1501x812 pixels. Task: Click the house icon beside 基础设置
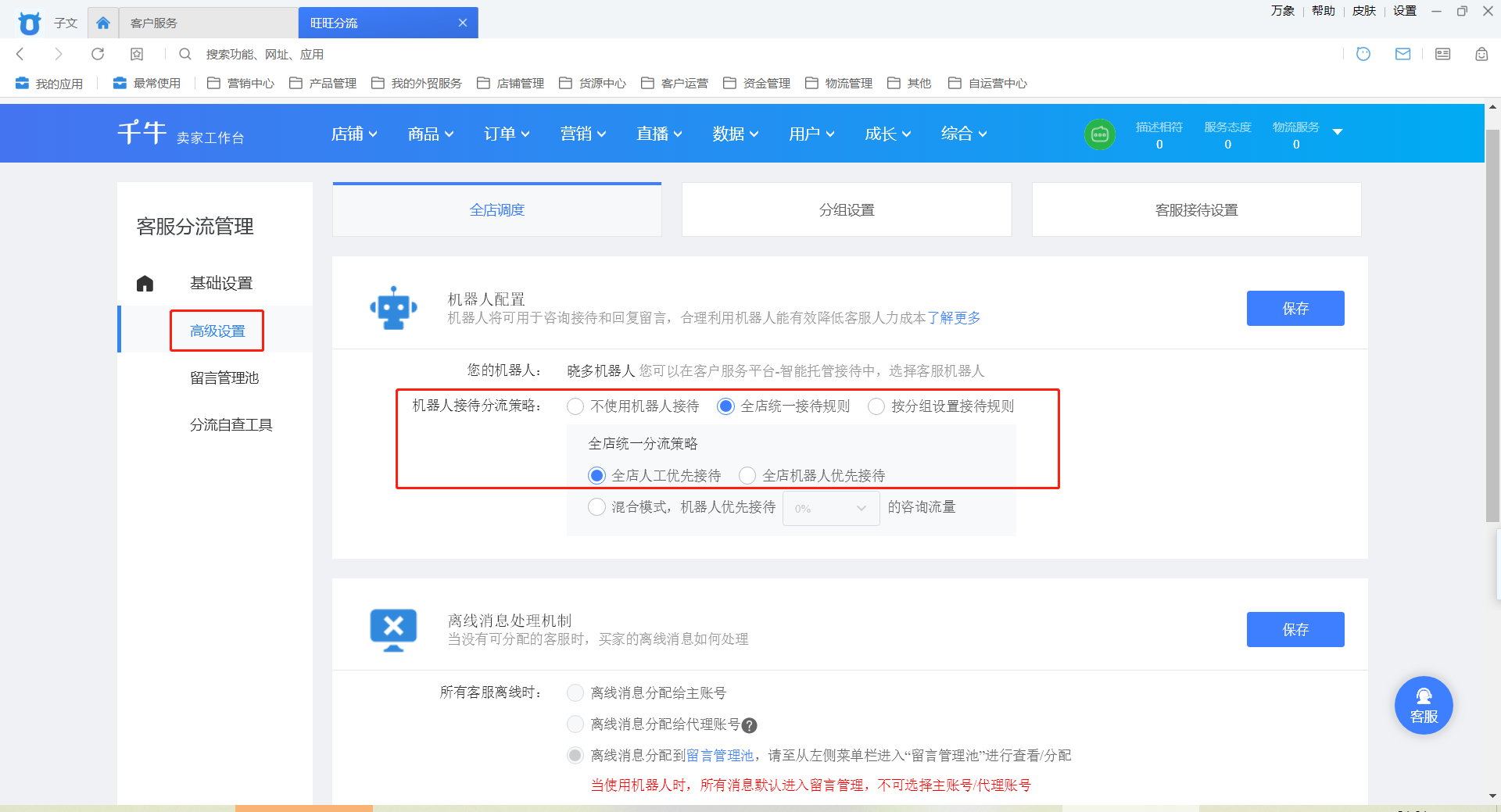[145, 283]
